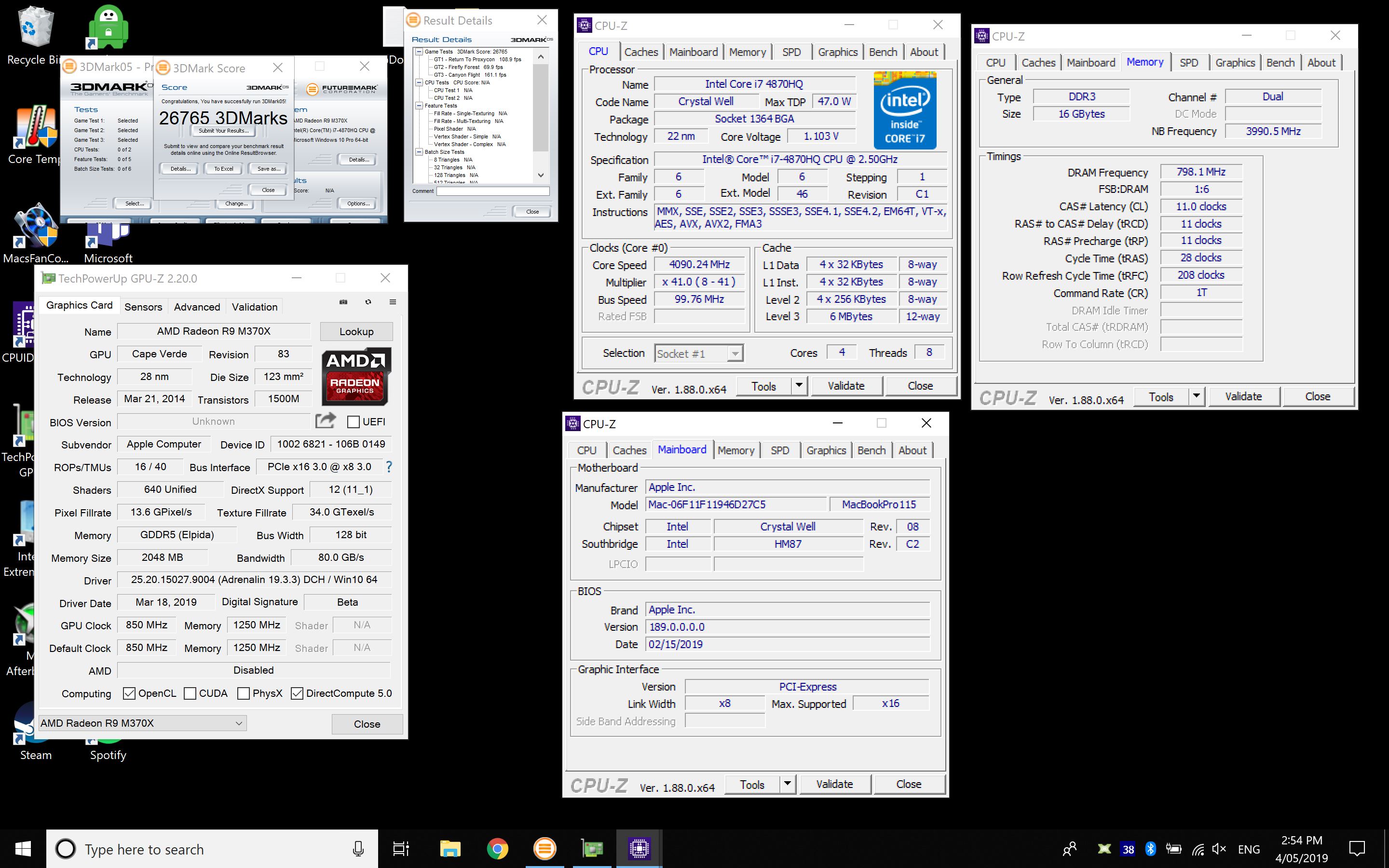
Task: Click the Options button in 3DMark05
Action: pos(358,203)
